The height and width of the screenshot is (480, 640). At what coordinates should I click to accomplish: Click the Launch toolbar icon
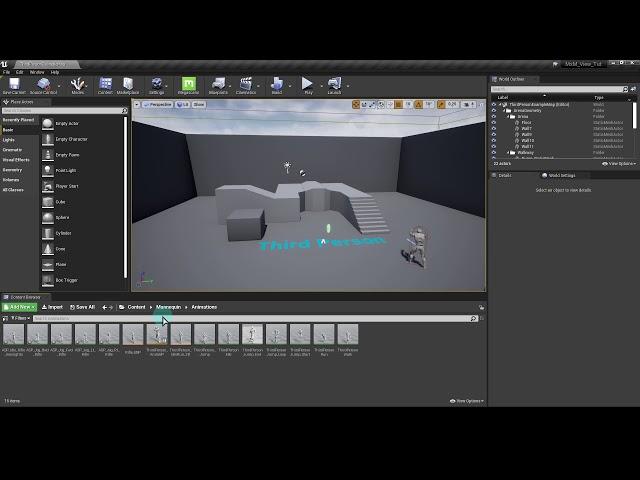point(334,86)
